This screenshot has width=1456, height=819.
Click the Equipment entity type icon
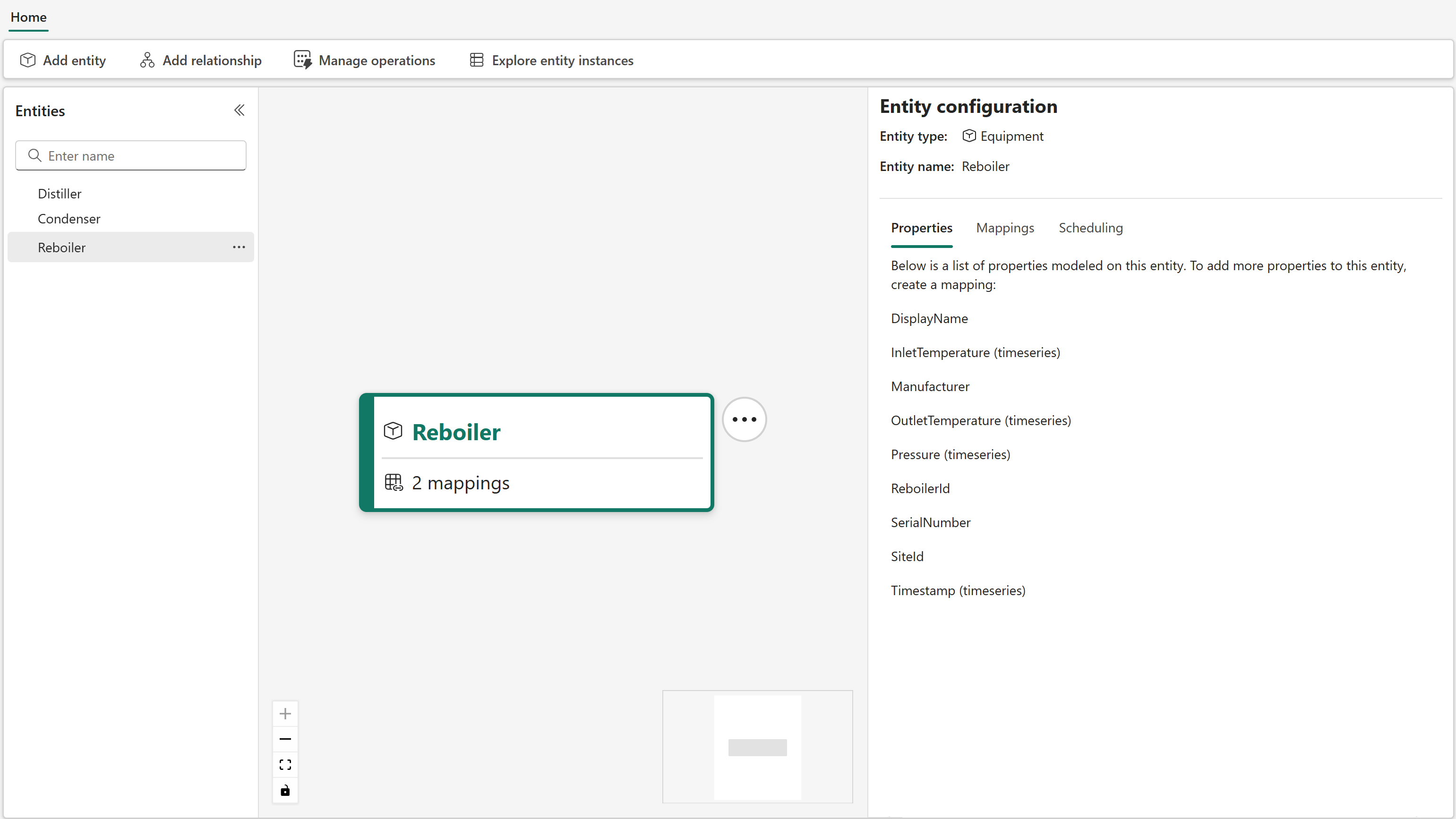coord(968,136)
